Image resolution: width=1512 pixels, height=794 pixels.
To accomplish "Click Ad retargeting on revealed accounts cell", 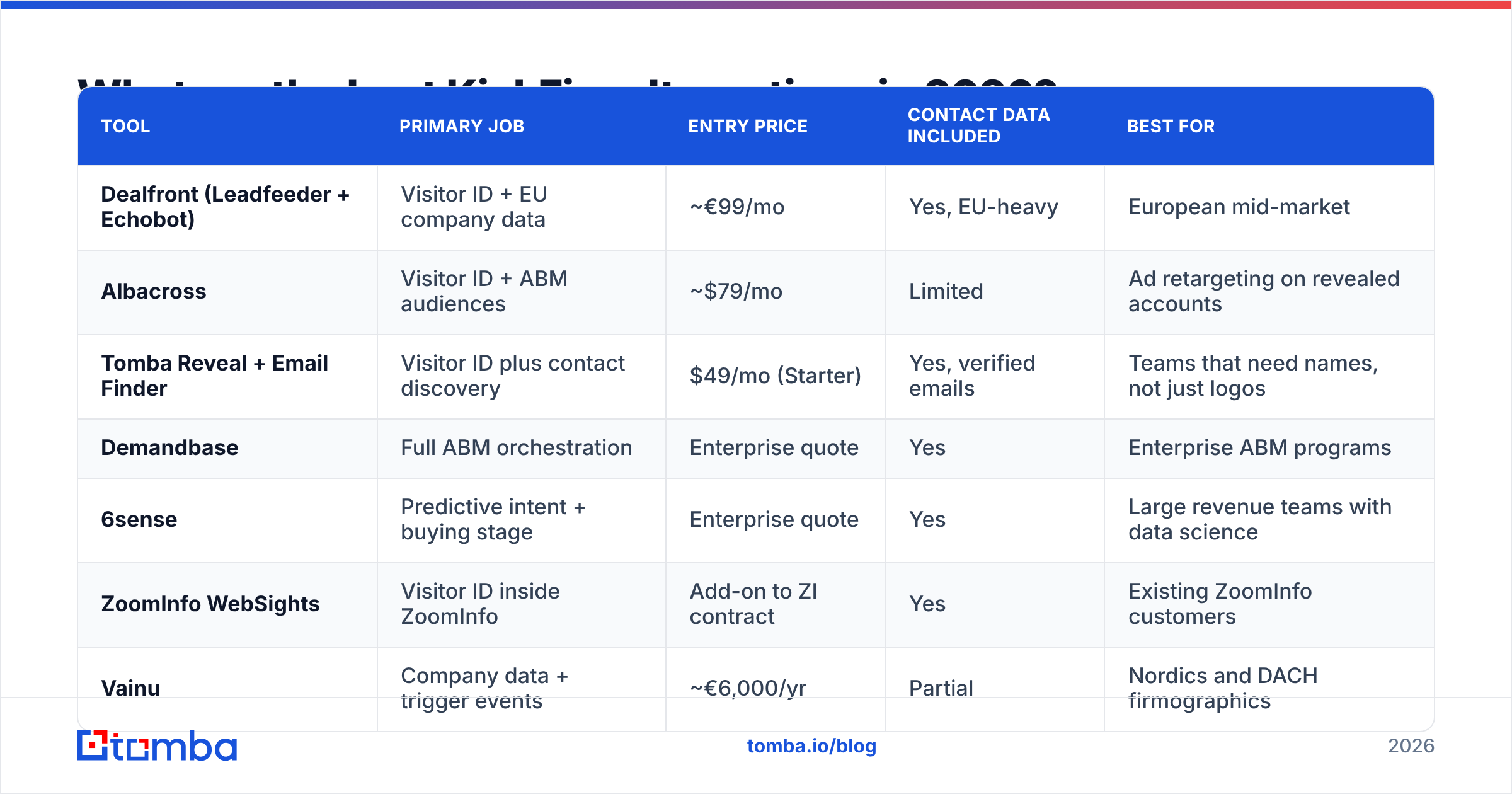I will pyautogui.click(x=1269, y=292).
